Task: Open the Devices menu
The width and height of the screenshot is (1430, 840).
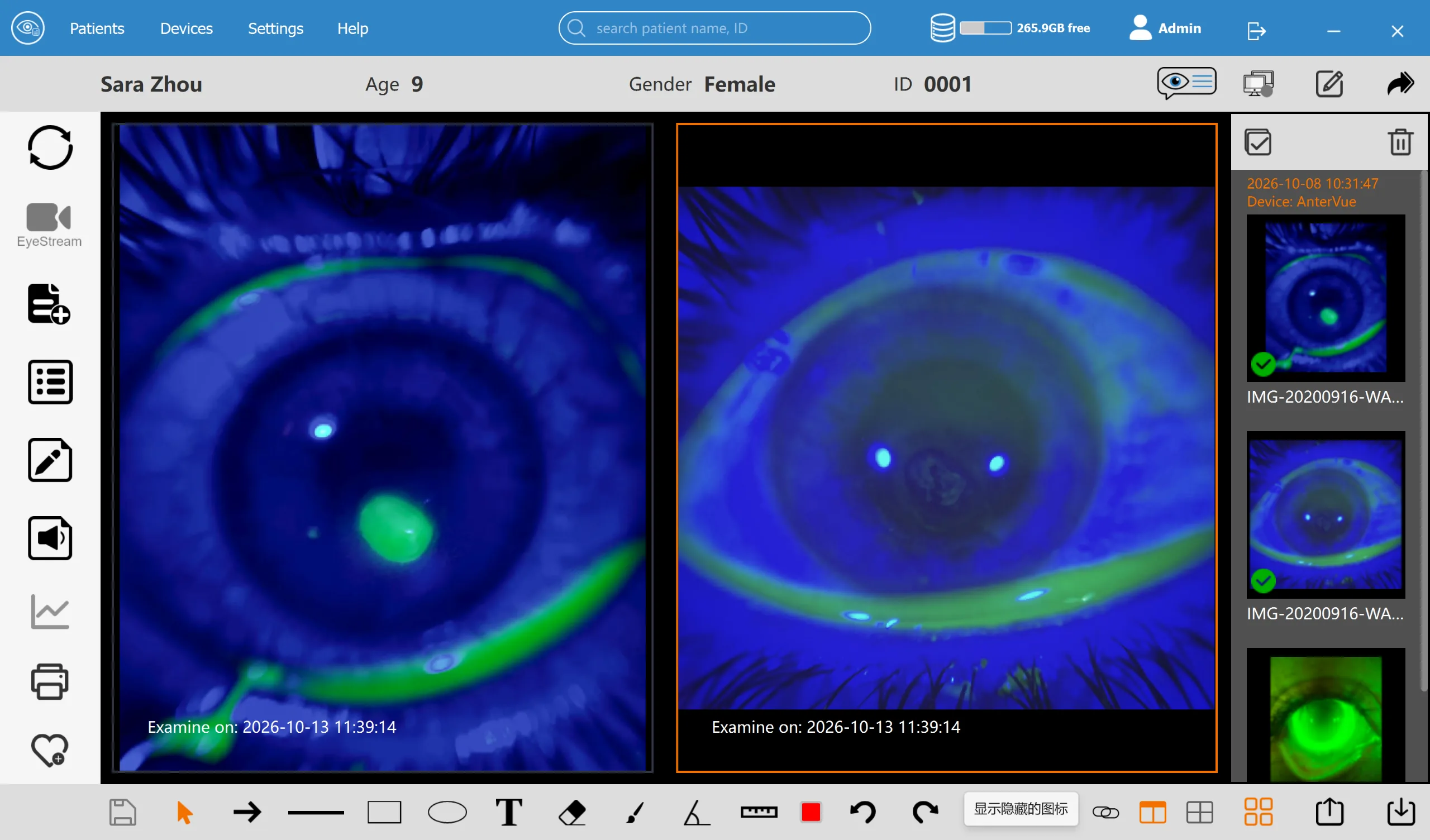Action: [x=186, y=28]
